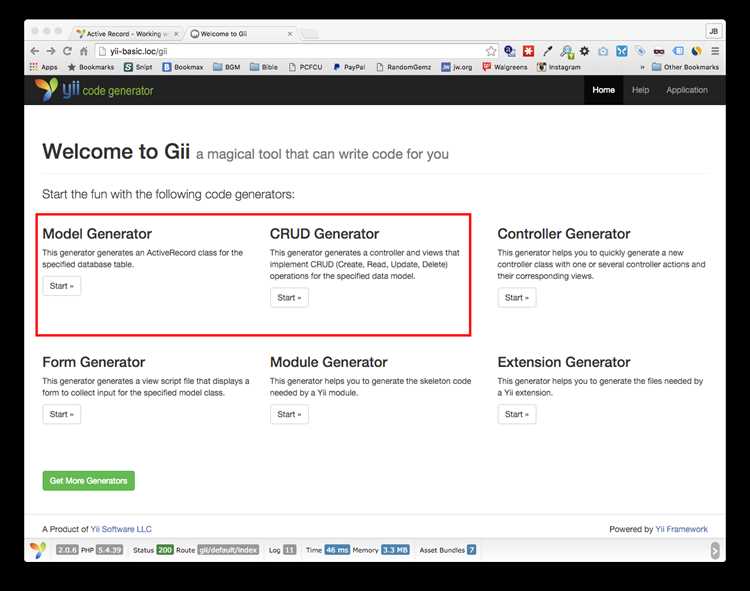Viewport: 750px width, 591px height.
Task: Open the Walgreens bookmark
Action: [505, 67]
